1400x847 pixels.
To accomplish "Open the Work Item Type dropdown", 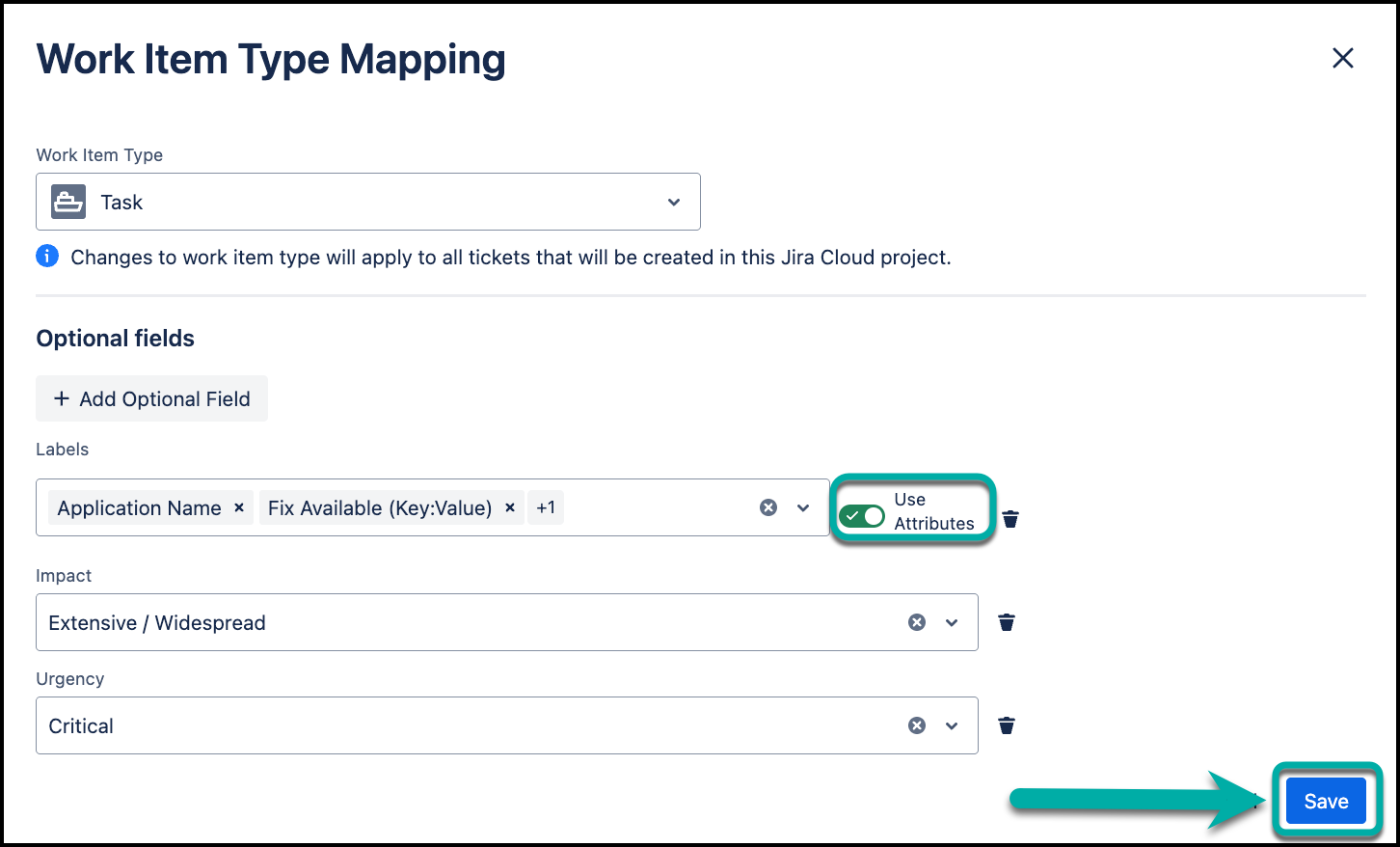I will (673, 202).
